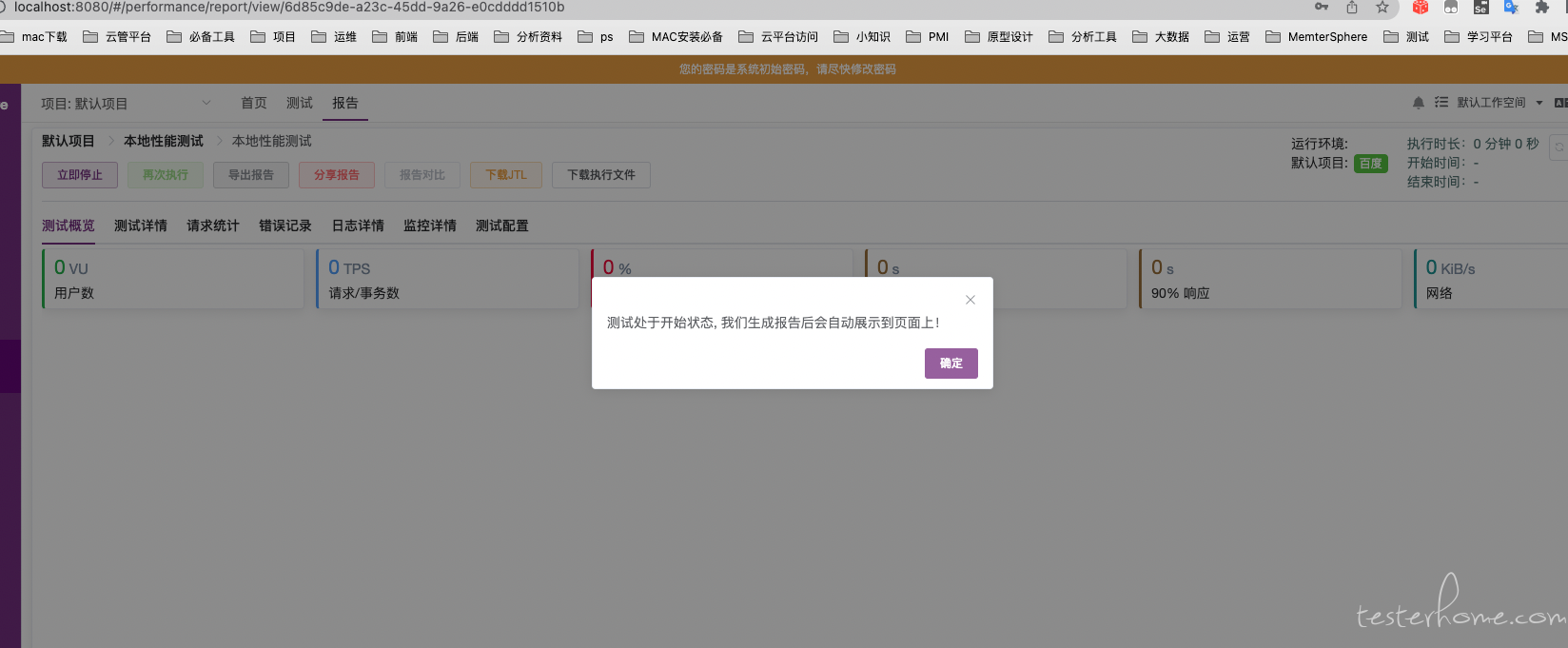Switch to the 测试配置 tab
The width and height of the screenshot is (1568, 648).
pos(502,226)
